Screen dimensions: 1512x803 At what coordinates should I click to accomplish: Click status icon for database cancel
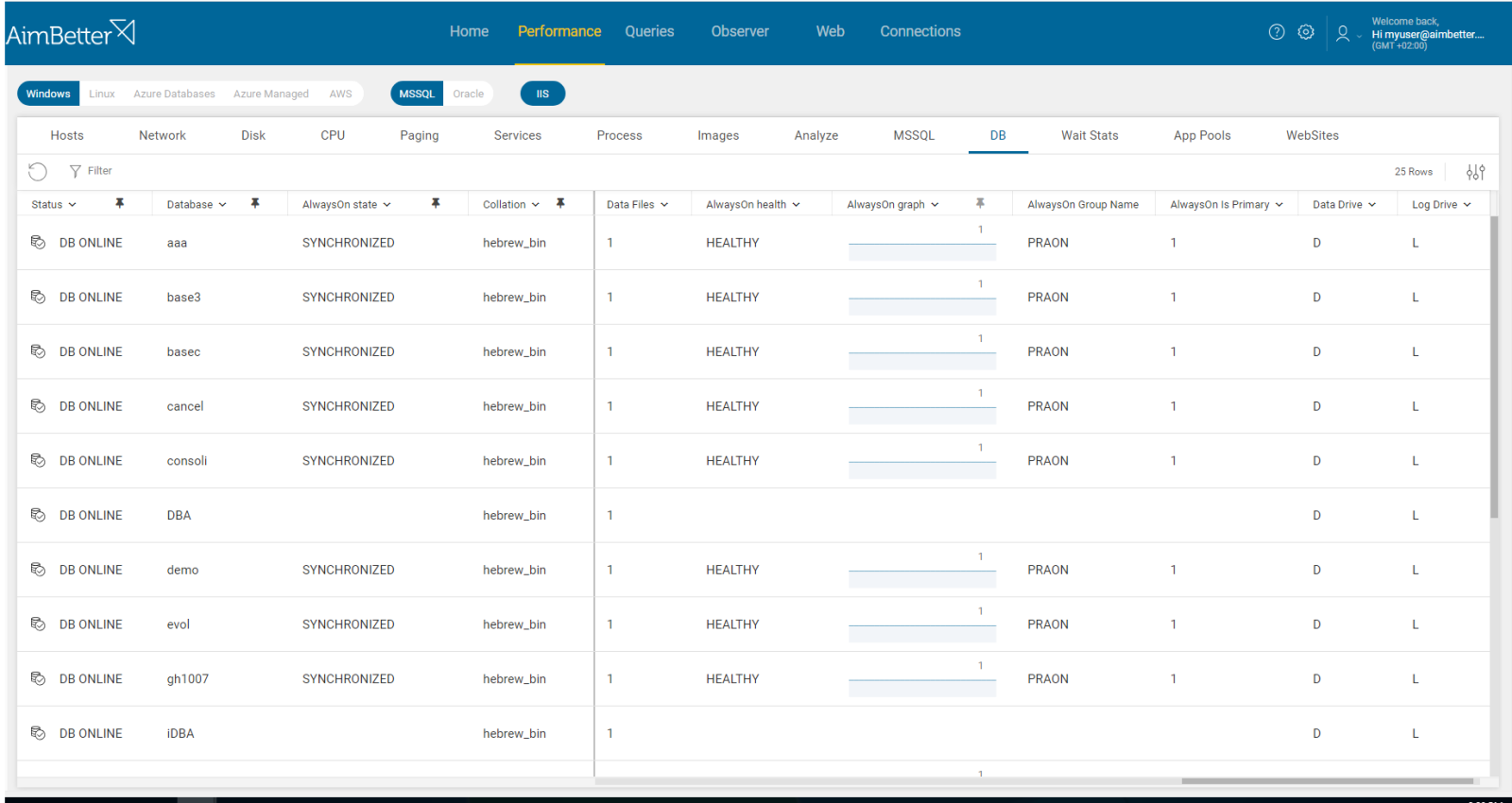point(38,406)
